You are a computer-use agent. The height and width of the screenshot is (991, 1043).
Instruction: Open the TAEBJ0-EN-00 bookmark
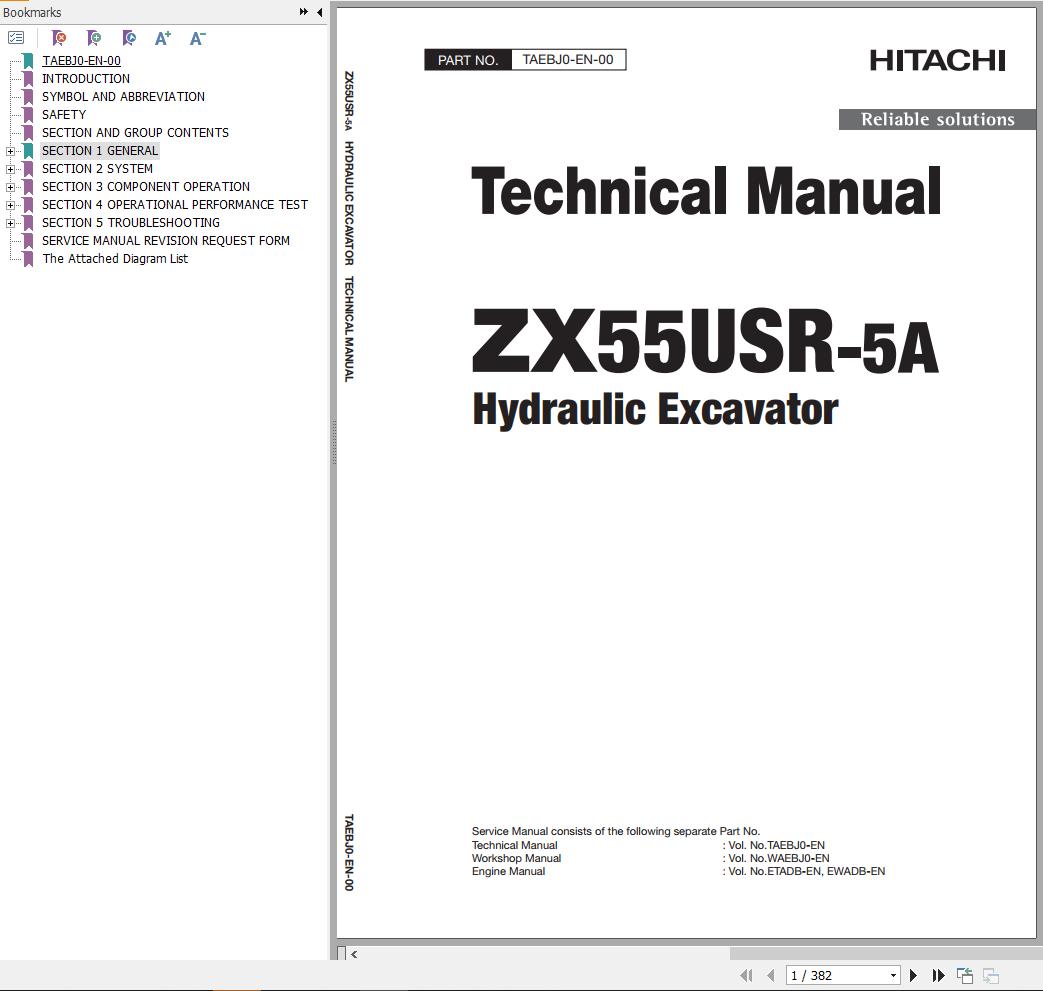[x=81, y=61]
